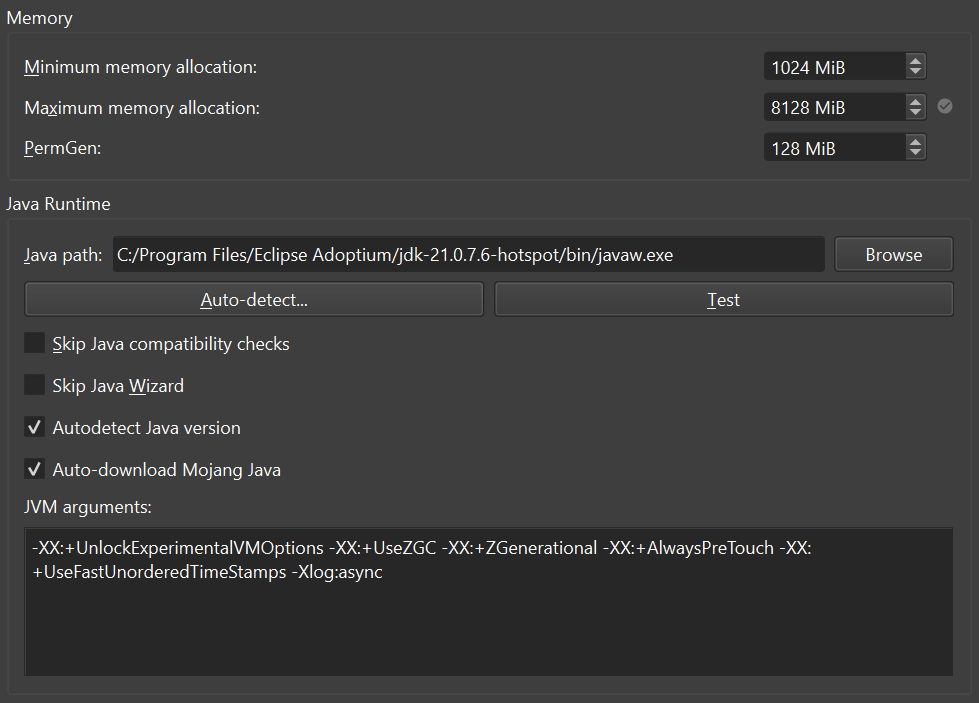Decrease minimum memory allocation with down arrow
Screen dimensions: 979x703
[x=915, y=72]
